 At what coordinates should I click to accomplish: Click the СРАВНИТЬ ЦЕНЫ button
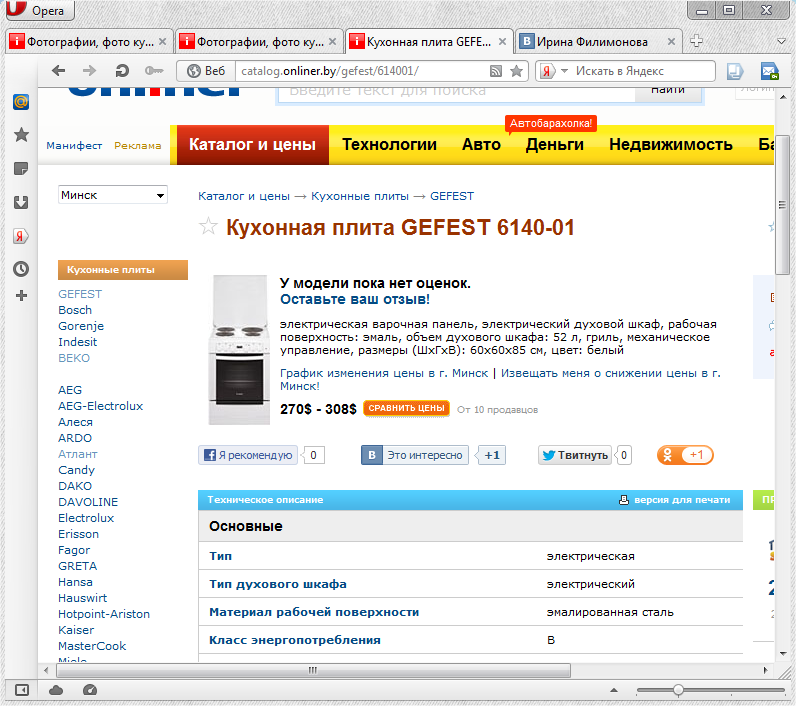pyautogui.click(x=406, y=408)
